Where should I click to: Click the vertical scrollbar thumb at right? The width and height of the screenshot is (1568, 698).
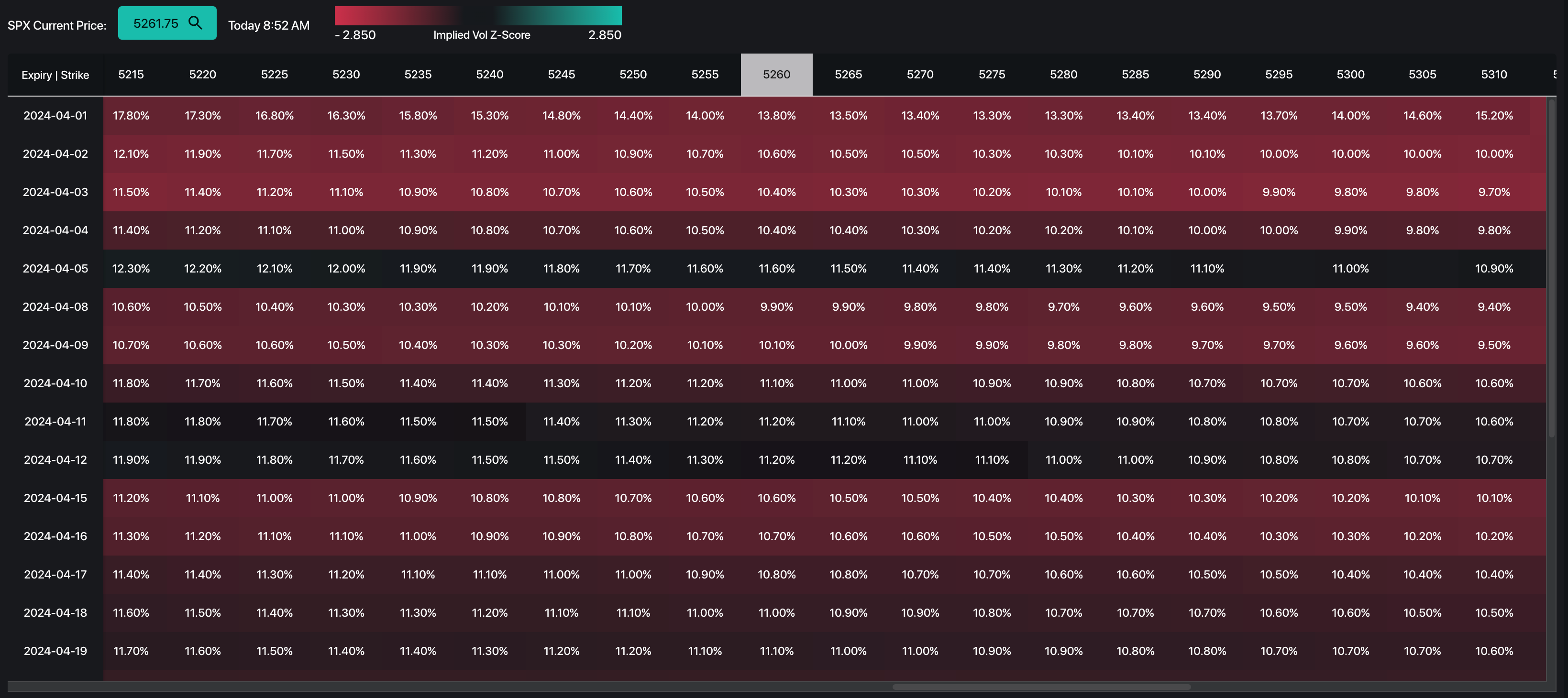click(1551, 268)
